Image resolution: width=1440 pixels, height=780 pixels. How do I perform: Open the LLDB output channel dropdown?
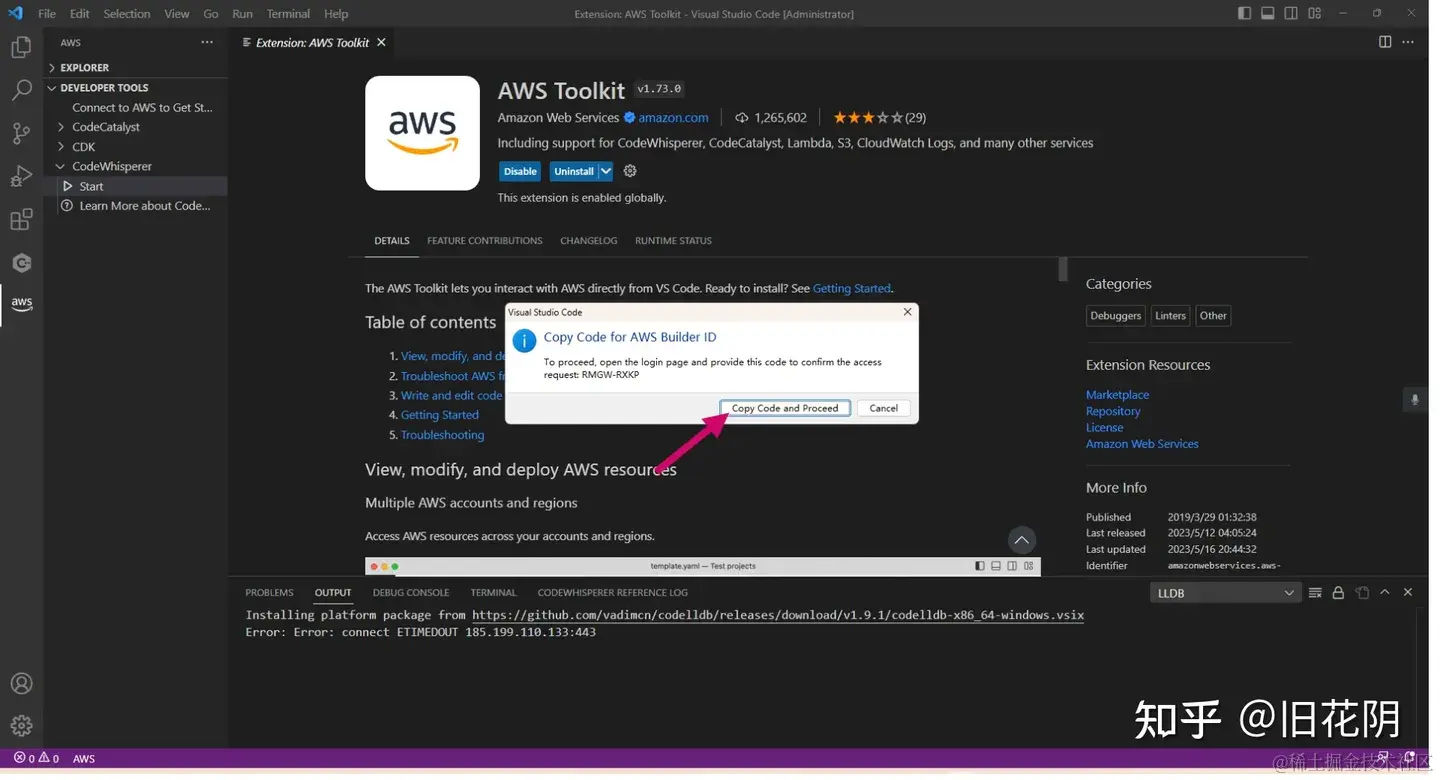[1225, 593]
